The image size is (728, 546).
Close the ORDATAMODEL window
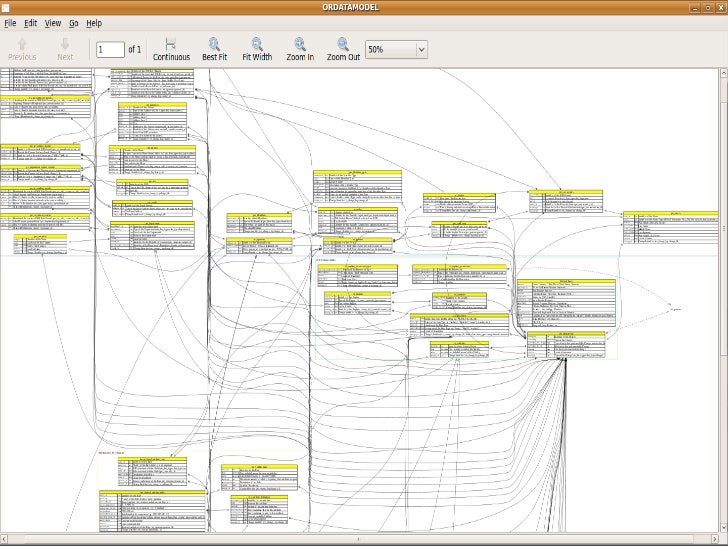(x=719, y=7)
